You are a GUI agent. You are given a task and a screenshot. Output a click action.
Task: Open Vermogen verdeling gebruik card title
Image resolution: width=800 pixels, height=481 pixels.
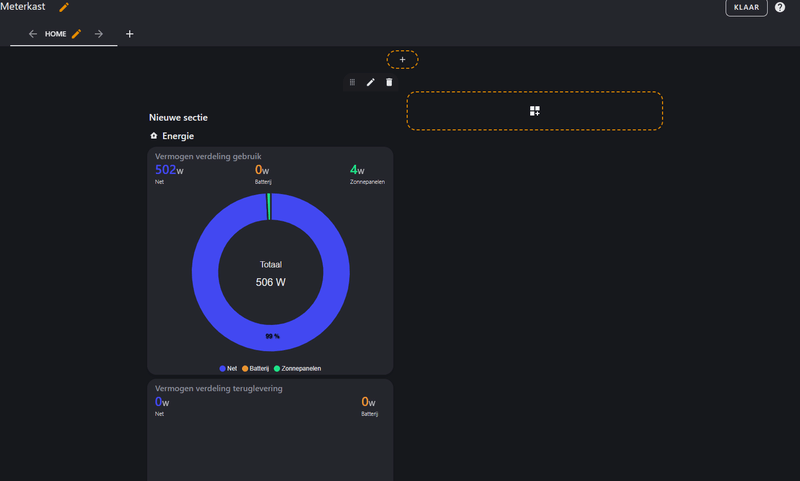[208, 157]
